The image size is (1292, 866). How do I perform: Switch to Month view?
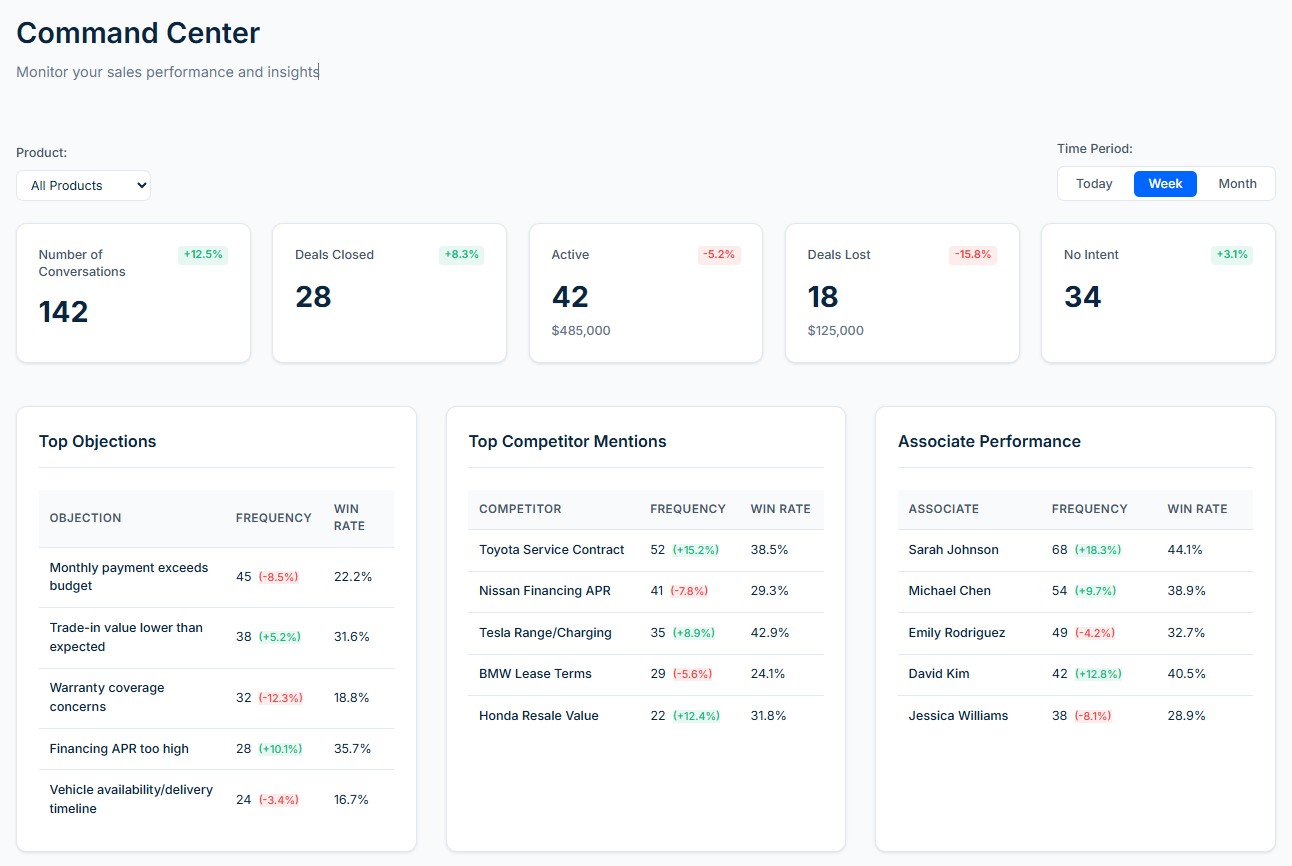tap(1237, 183)
